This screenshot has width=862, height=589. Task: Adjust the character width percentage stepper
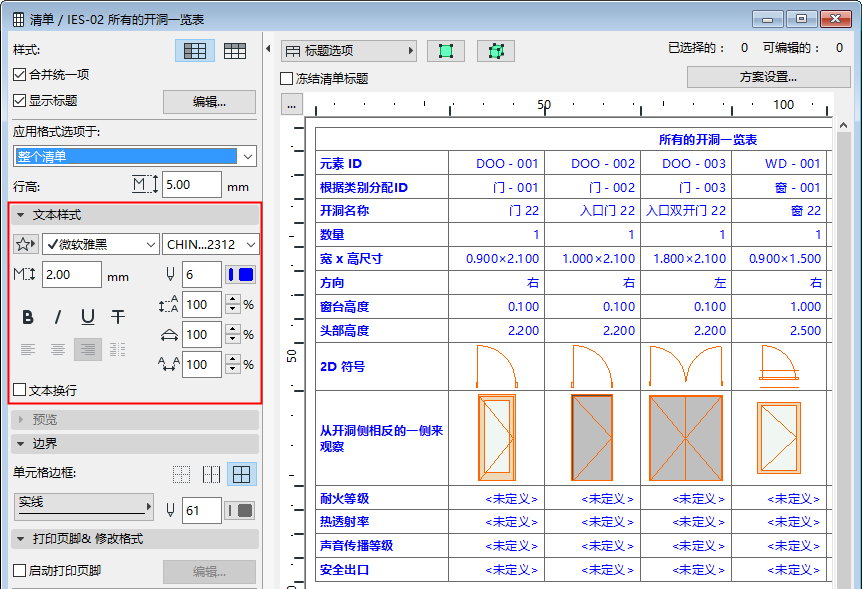233,334
